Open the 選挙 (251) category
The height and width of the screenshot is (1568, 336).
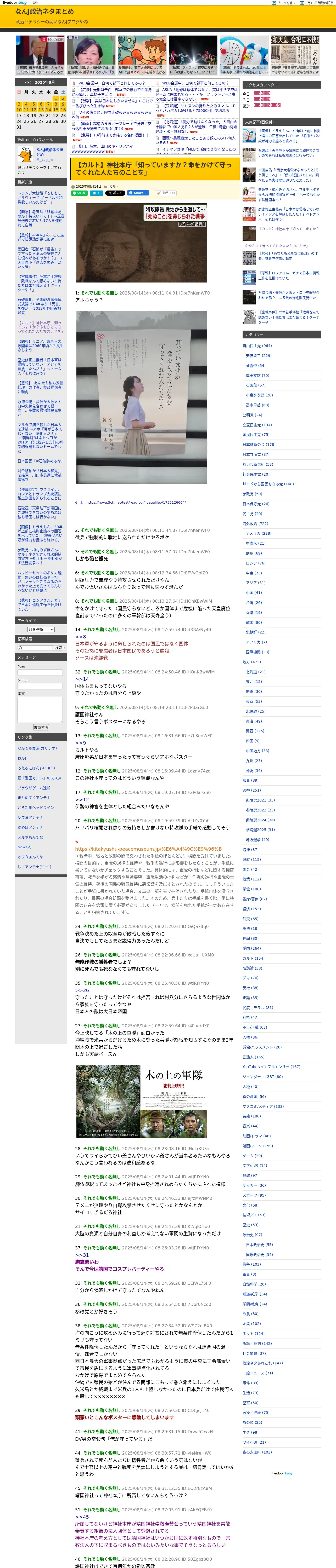251,790
